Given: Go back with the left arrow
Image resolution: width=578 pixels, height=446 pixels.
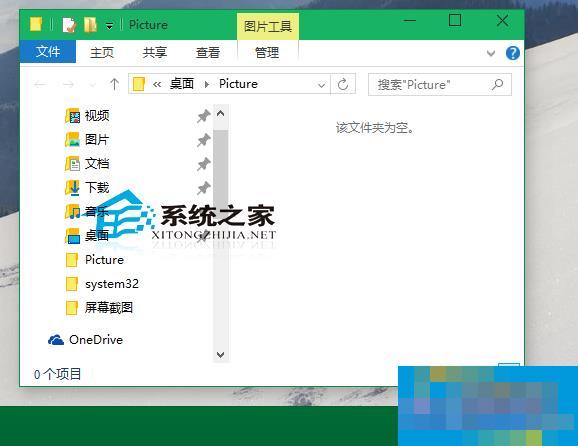Looking at the screenshot, I should pyautogui.click(x=40, y=85).
